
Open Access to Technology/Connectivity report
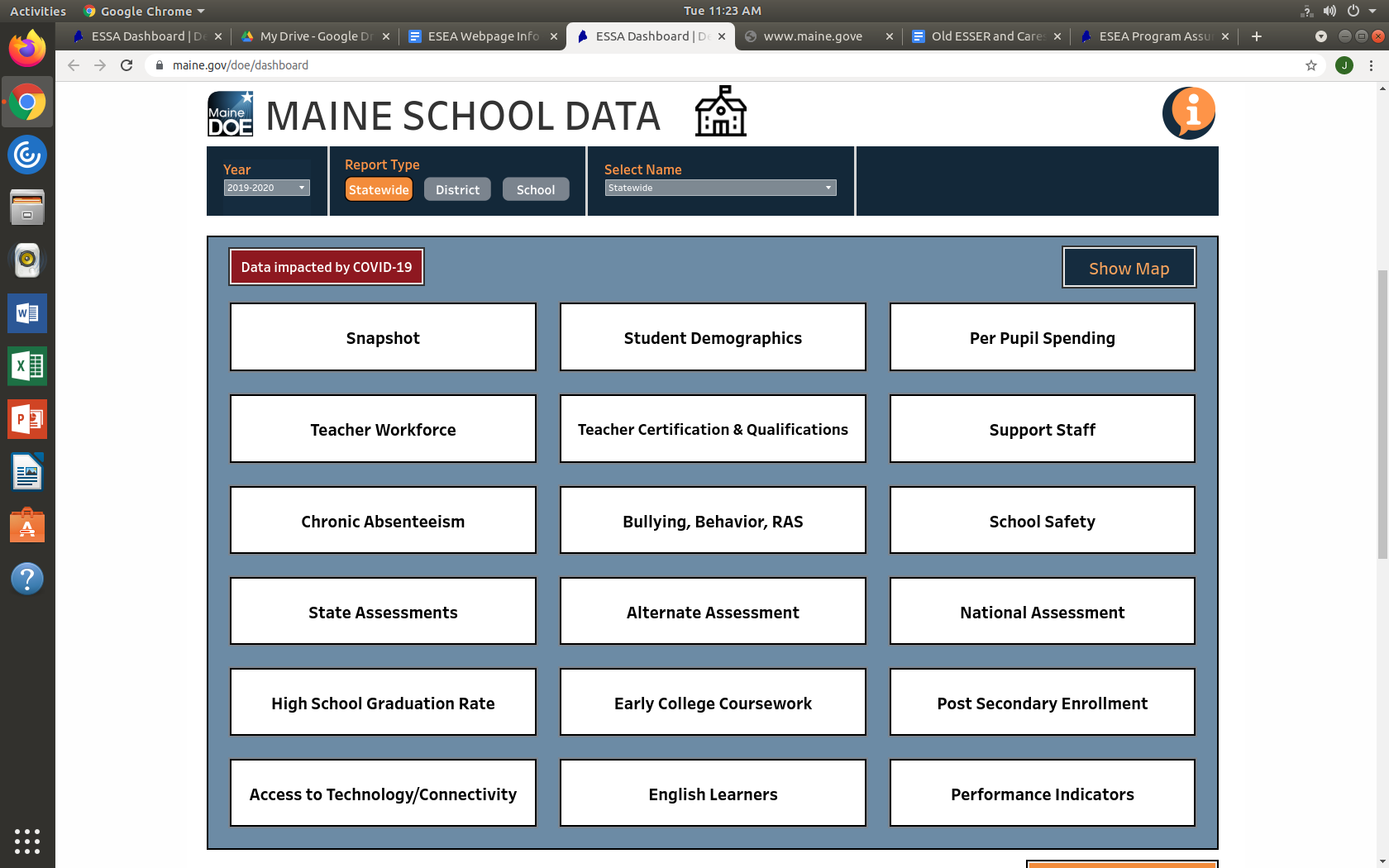[383, 794]
